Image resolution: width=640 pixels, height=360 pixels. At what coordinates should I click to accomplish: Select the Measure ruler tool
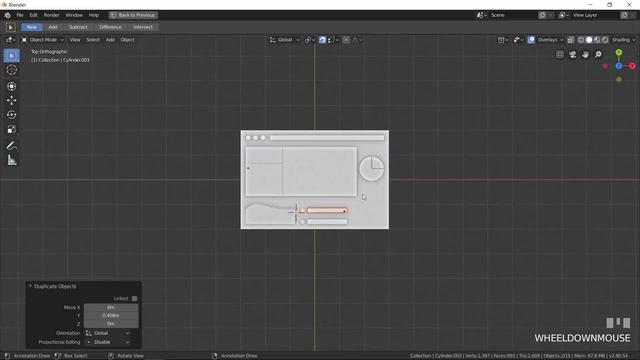11,160
